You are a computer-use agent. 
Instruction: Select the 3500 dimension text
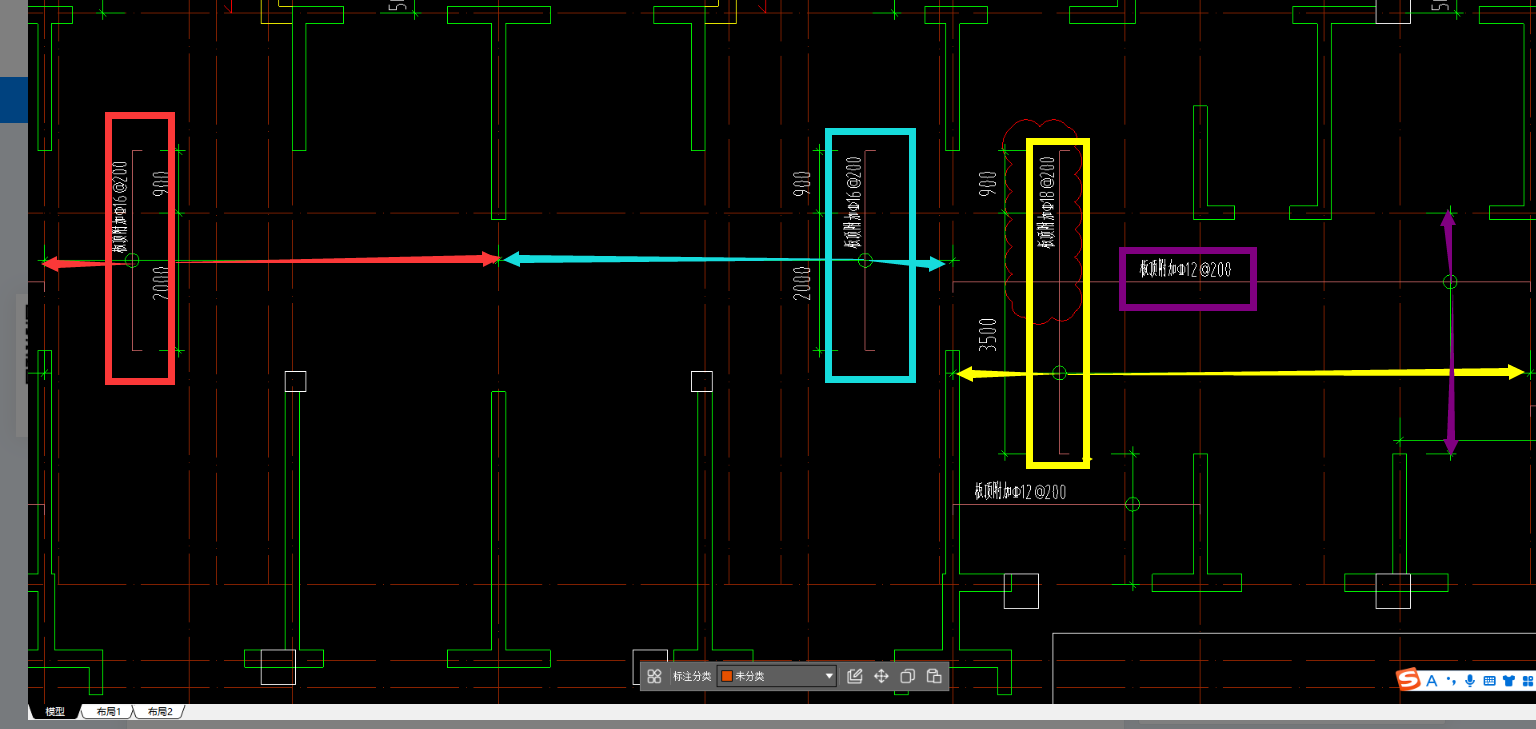988,333
